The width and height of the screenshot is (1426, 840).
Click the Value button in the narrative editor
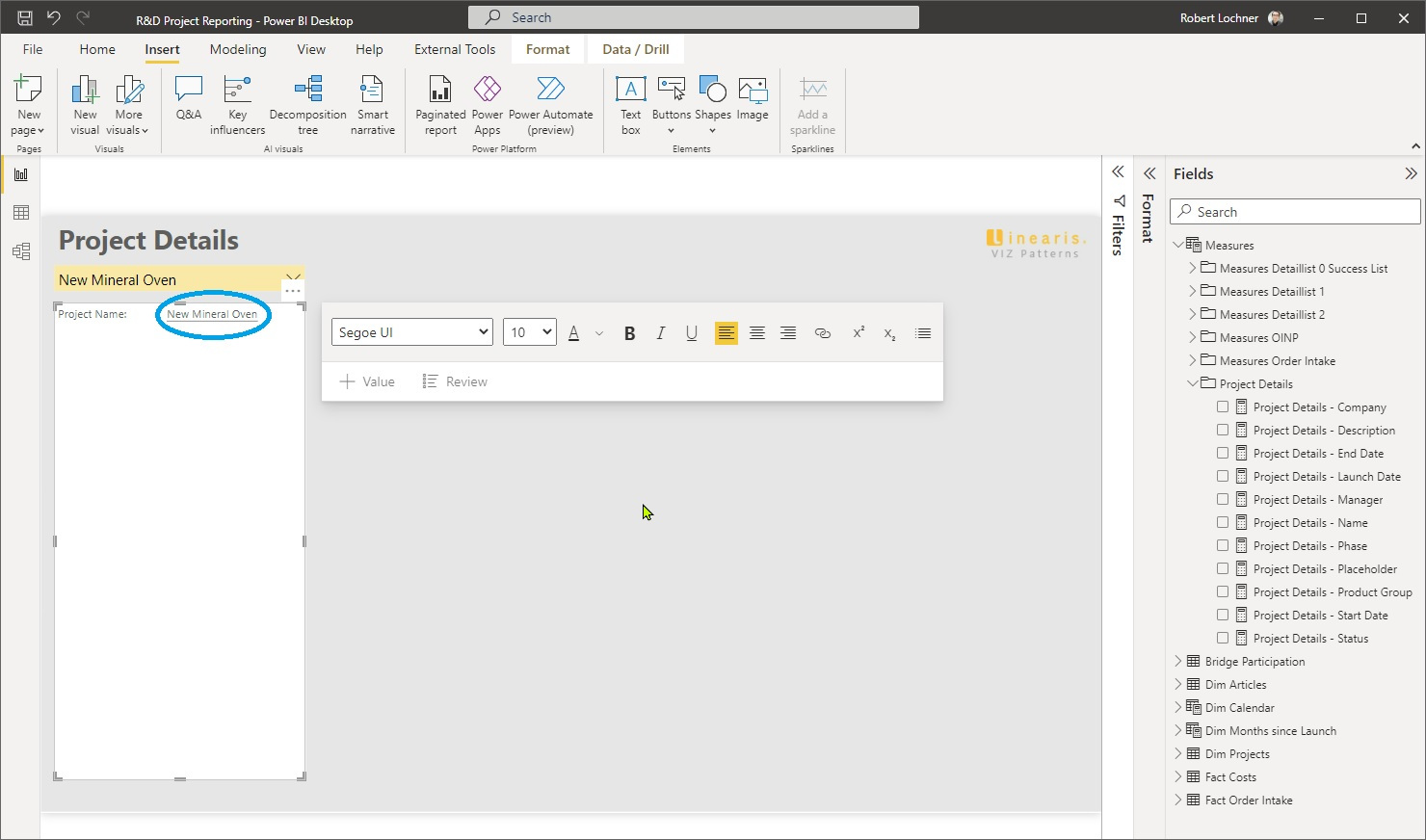(366, 381)
